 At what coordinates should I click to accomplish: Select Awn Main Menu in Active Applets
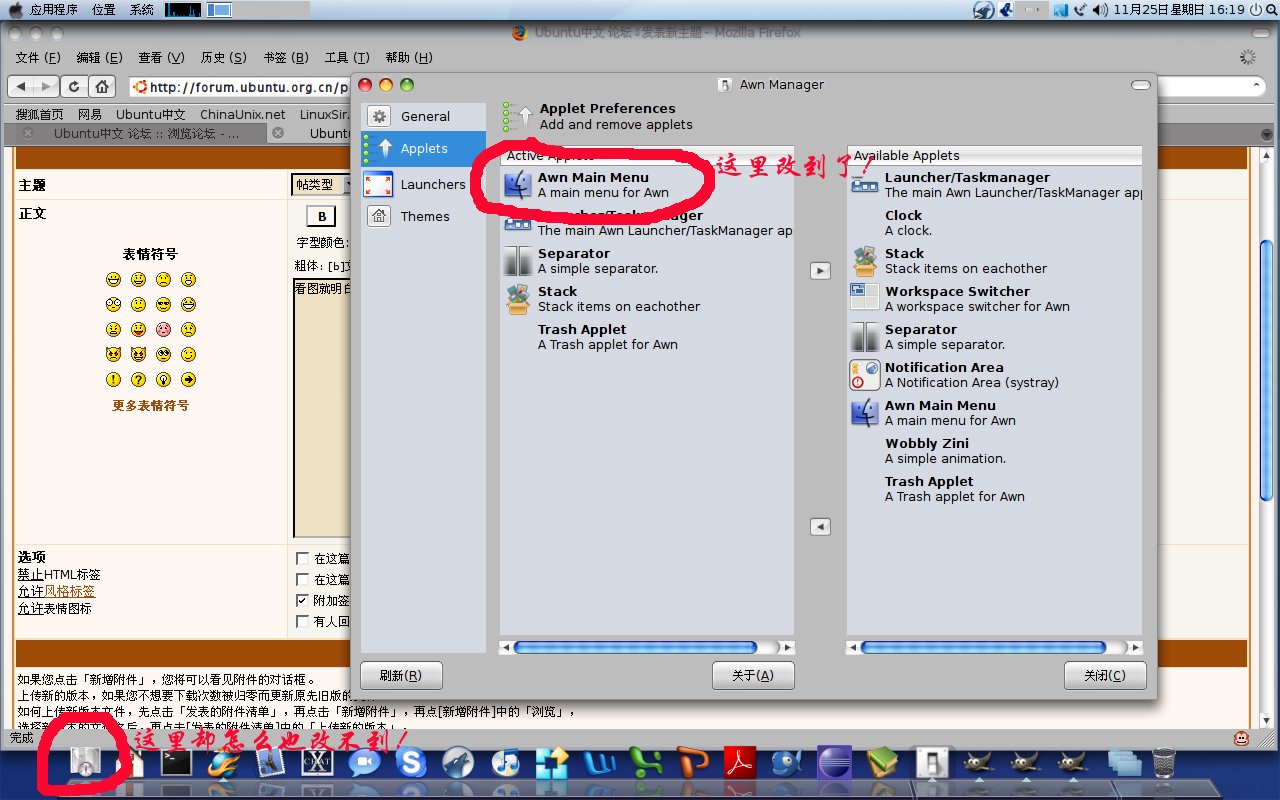point(647,185)
